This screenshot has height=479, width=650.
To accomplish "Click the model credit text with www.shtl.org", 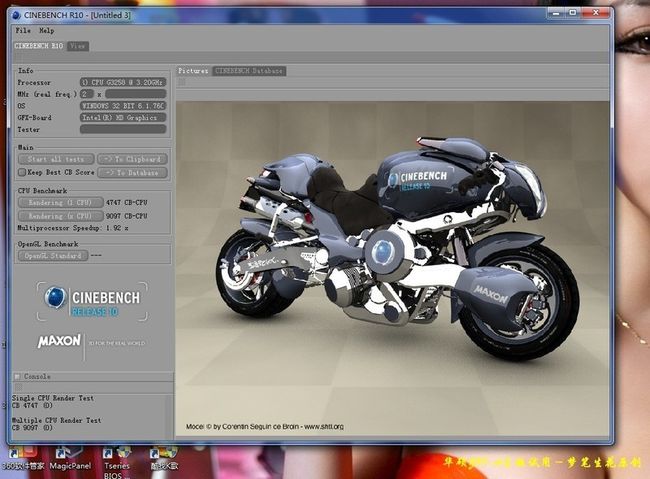I will point(264,426).
